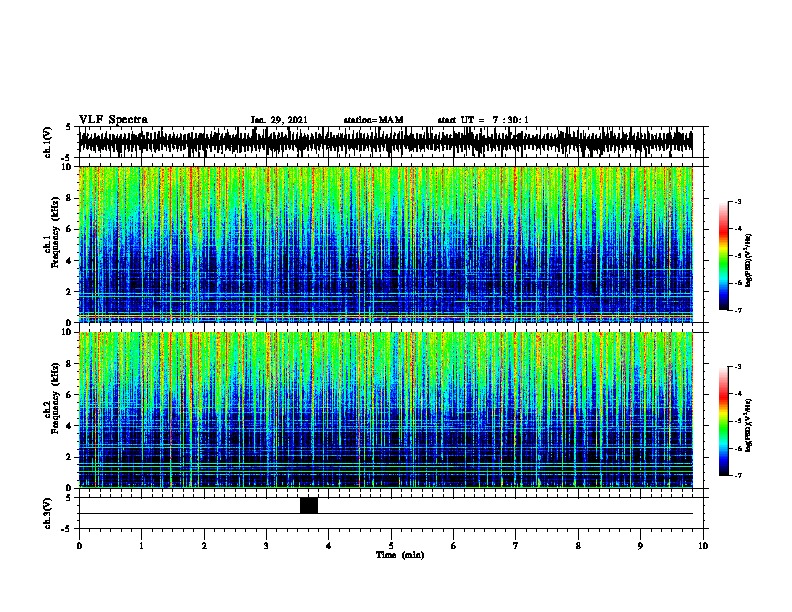Click the ch.1(V) waveform panel at the top

[x=391, y=142]
